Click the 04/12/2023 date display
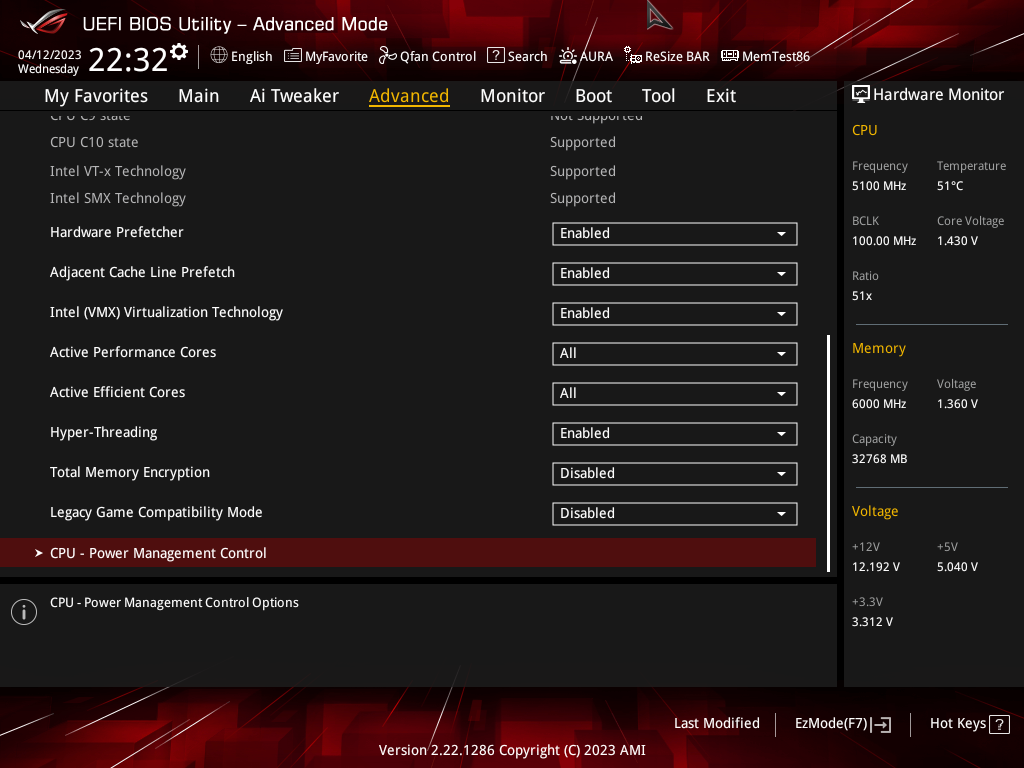Image resolution: width=1024 pixels, height=768 pixels. coord(50,55)
